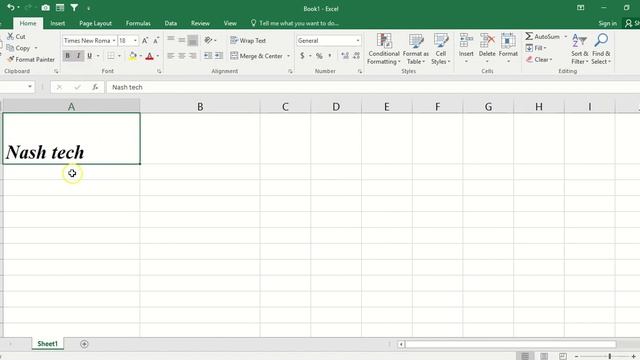
Task: Toggle top align
Action: (171, 40)
